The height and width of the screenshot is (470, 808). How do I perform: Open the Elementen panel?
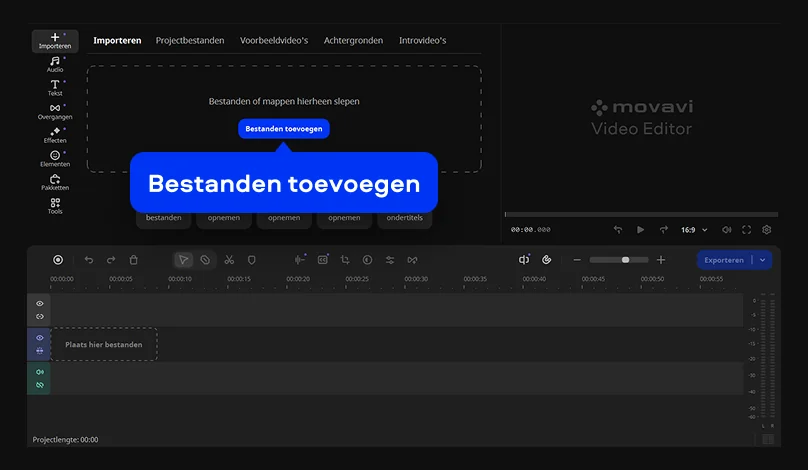(55, 158)
